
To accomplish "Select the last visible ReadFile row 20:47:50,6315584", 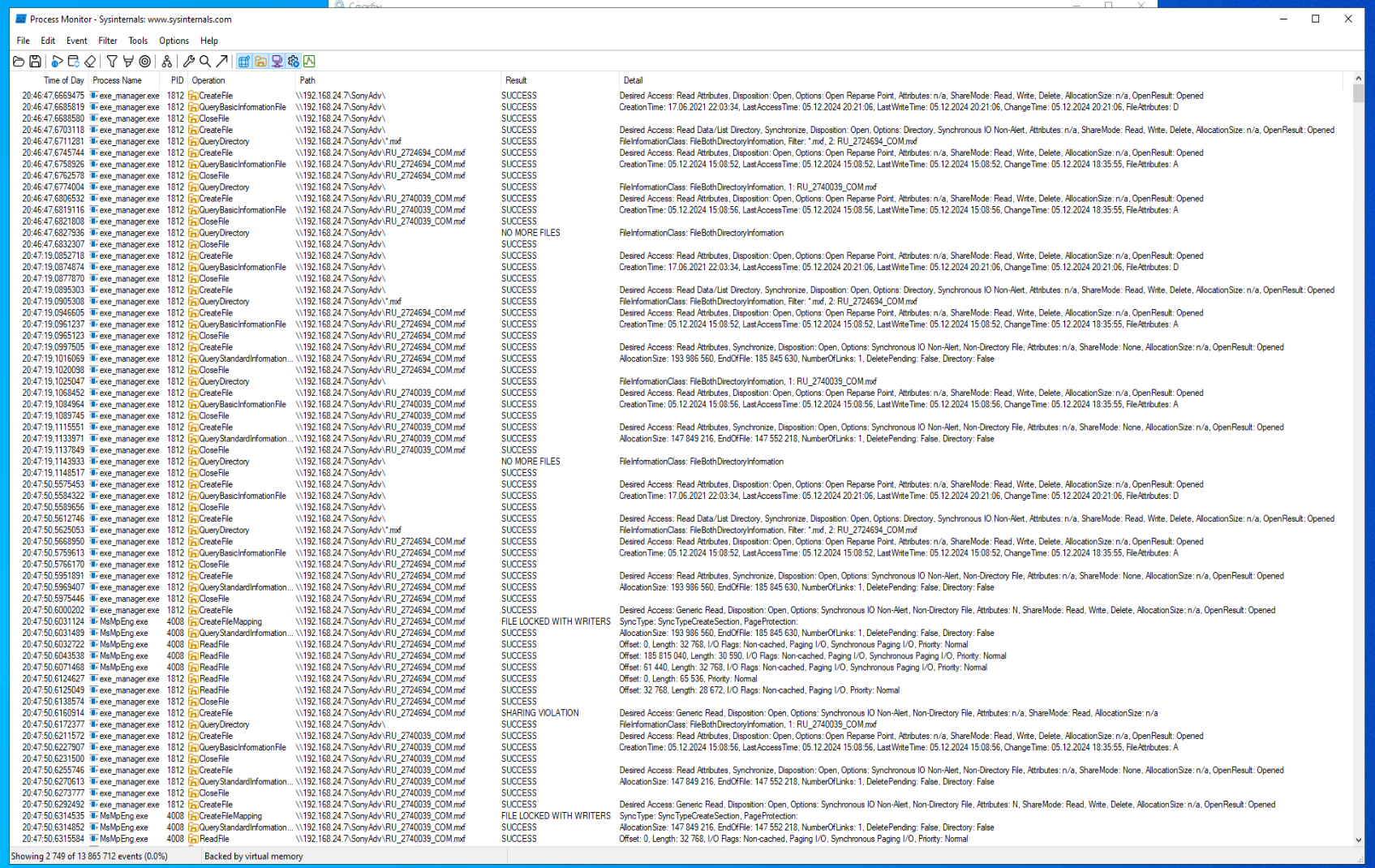I will [x=681, y=839].
